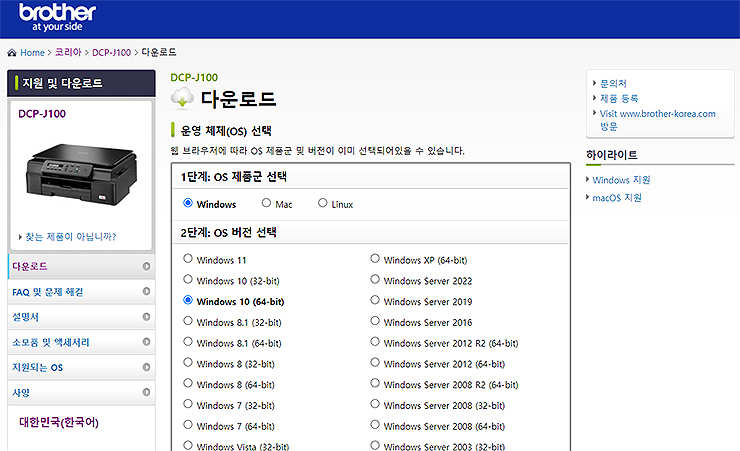Open the Windows 지원 highlight link

[x=621, y=180]
